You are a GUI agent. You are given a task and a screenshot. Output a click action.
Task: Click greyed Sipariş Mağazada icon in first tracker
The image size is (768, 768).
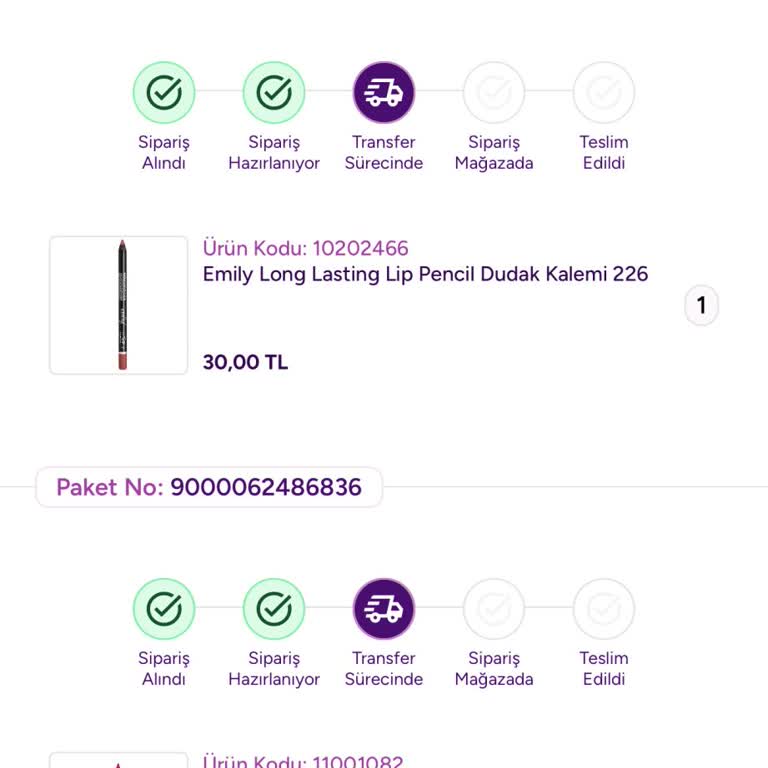[x=494, y=93]
